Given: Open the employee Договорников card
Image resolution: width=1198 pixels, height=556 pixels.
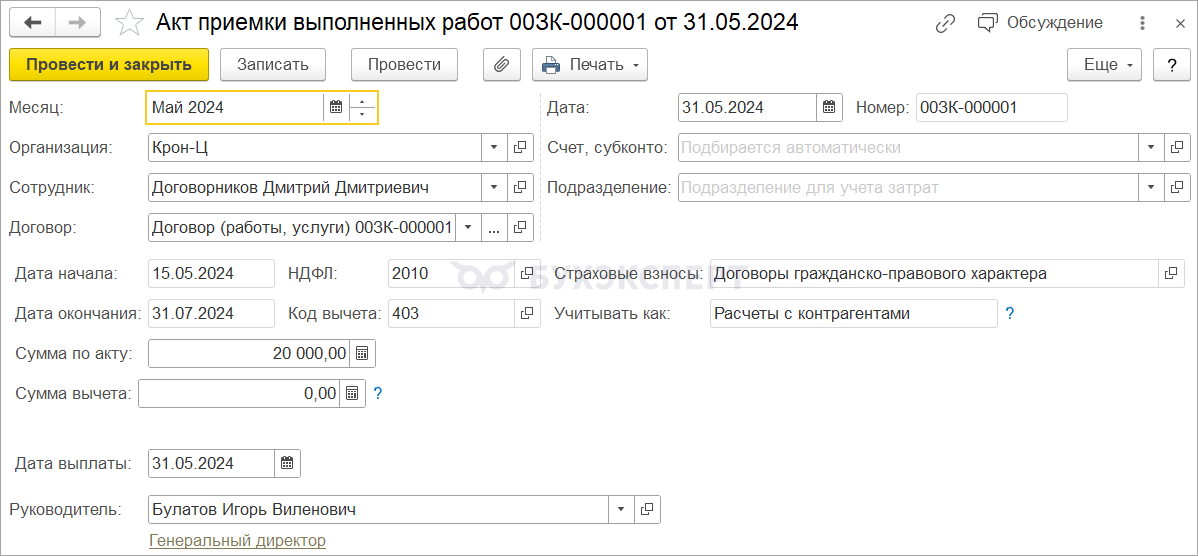Looking at the screenshot, I should [x=520, y=187].
